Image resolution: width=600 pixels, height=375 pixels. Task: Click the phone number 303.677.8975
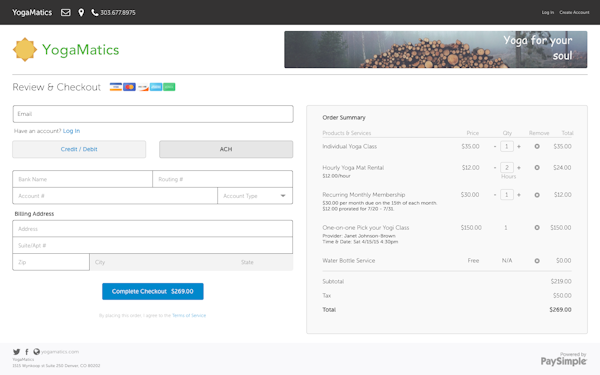pyautogui.click(x=117, y=13)
